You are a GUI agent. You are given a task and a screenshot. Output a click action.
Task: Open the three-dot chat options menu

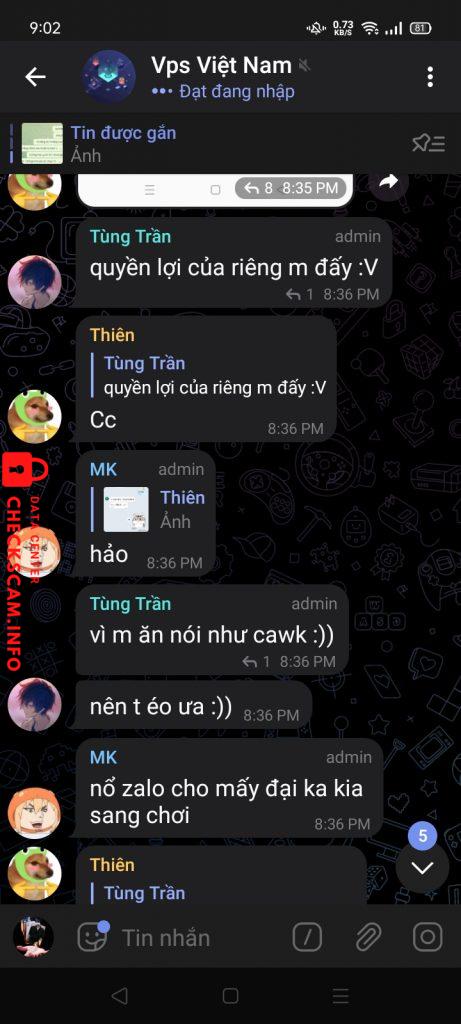pyautogui.click(x=430, y=77)
